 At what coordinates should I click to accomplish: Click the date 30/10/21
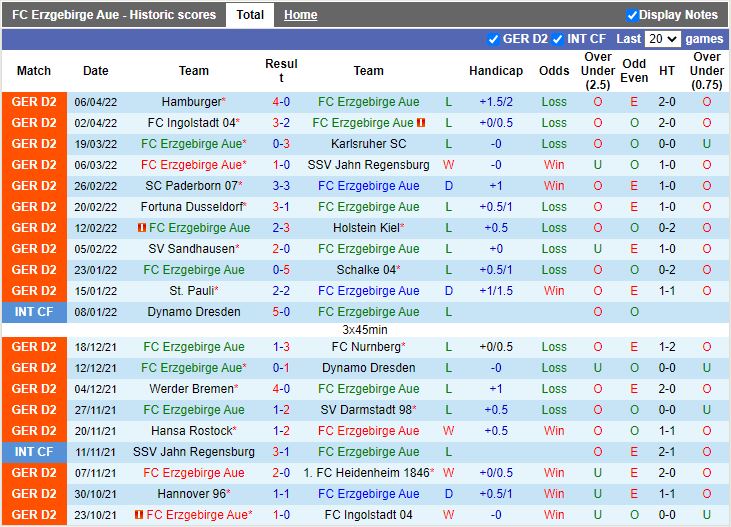click(x=96, y=494)
